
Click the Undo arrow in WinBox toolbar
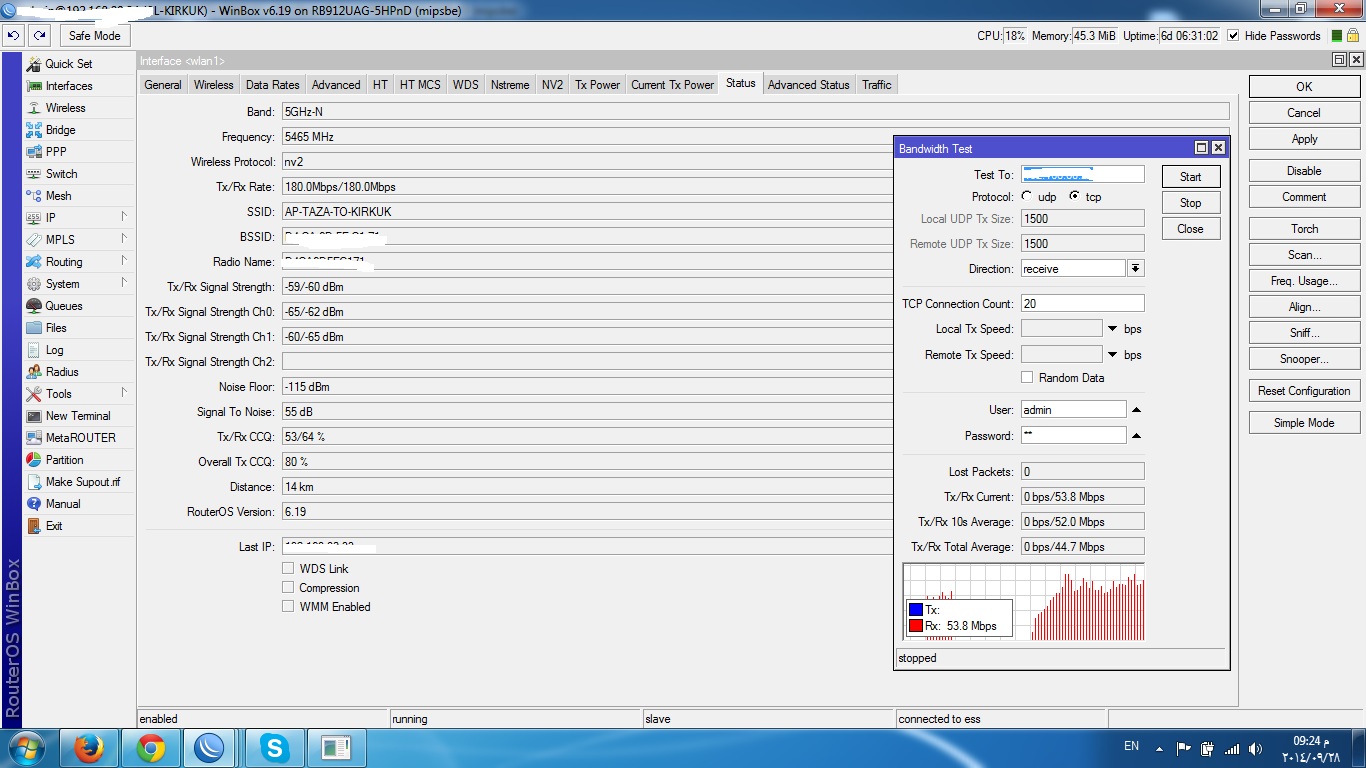(13, 35)
